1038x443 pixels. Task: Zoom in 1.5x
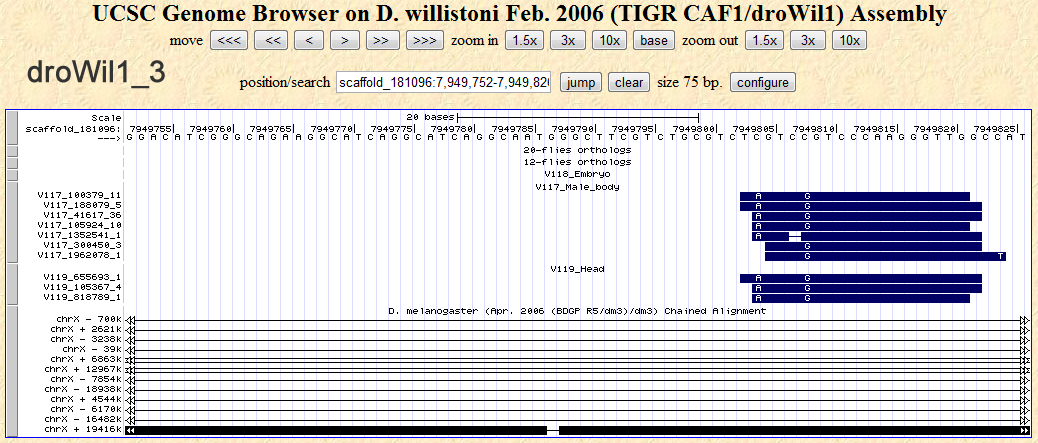point(525,40)
